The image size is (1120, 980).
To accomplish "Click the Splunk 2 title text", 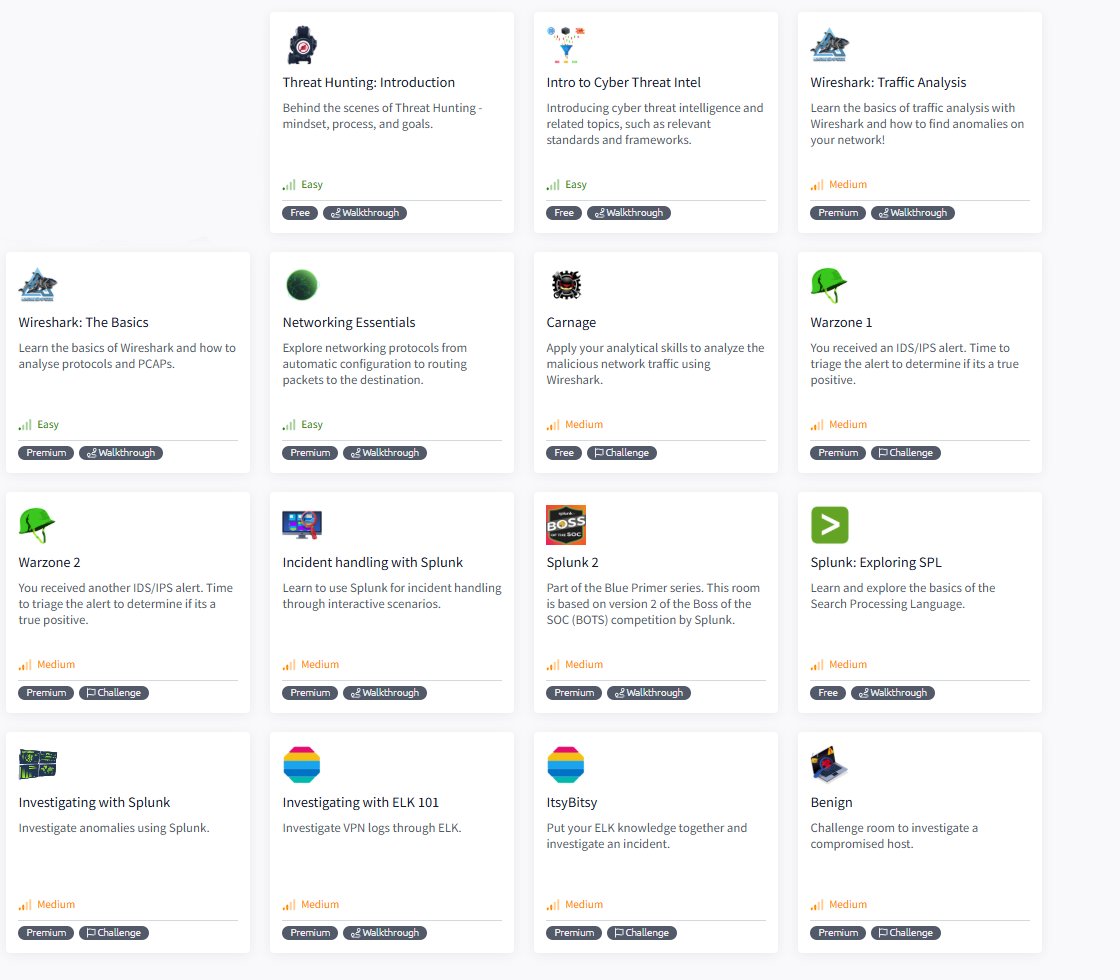I will tap(572, 563).
